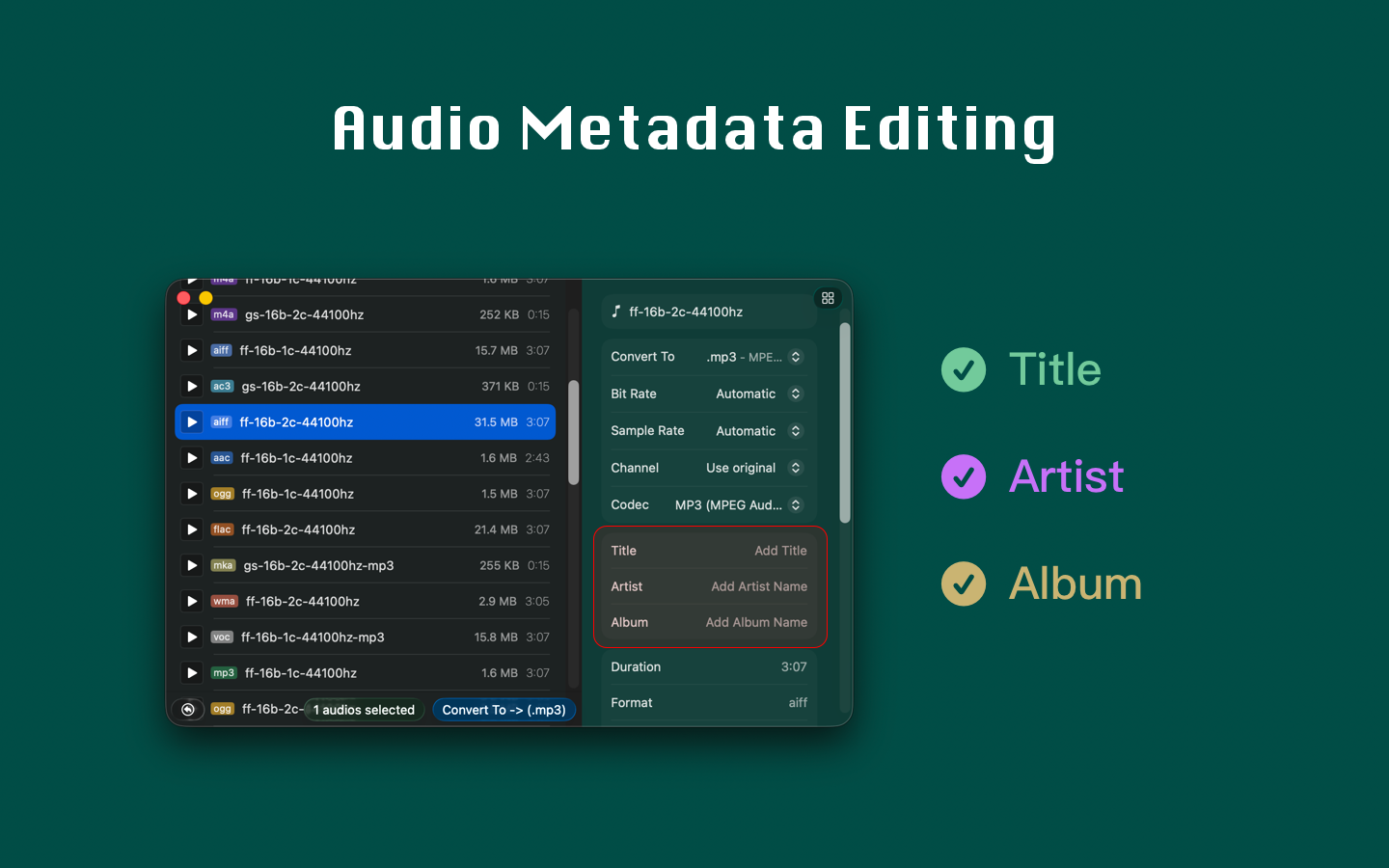Select the mka gs-16b-2c-44100hz-mp3 row
This screenshot has height=868, width=1389.
pos(367,566)
